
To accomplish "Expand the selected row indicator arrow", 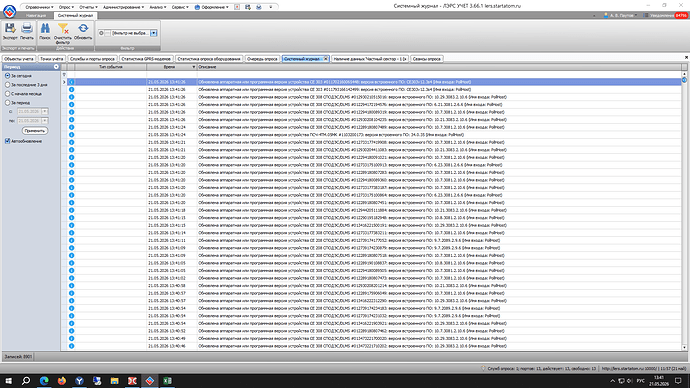I will (64, 82).
